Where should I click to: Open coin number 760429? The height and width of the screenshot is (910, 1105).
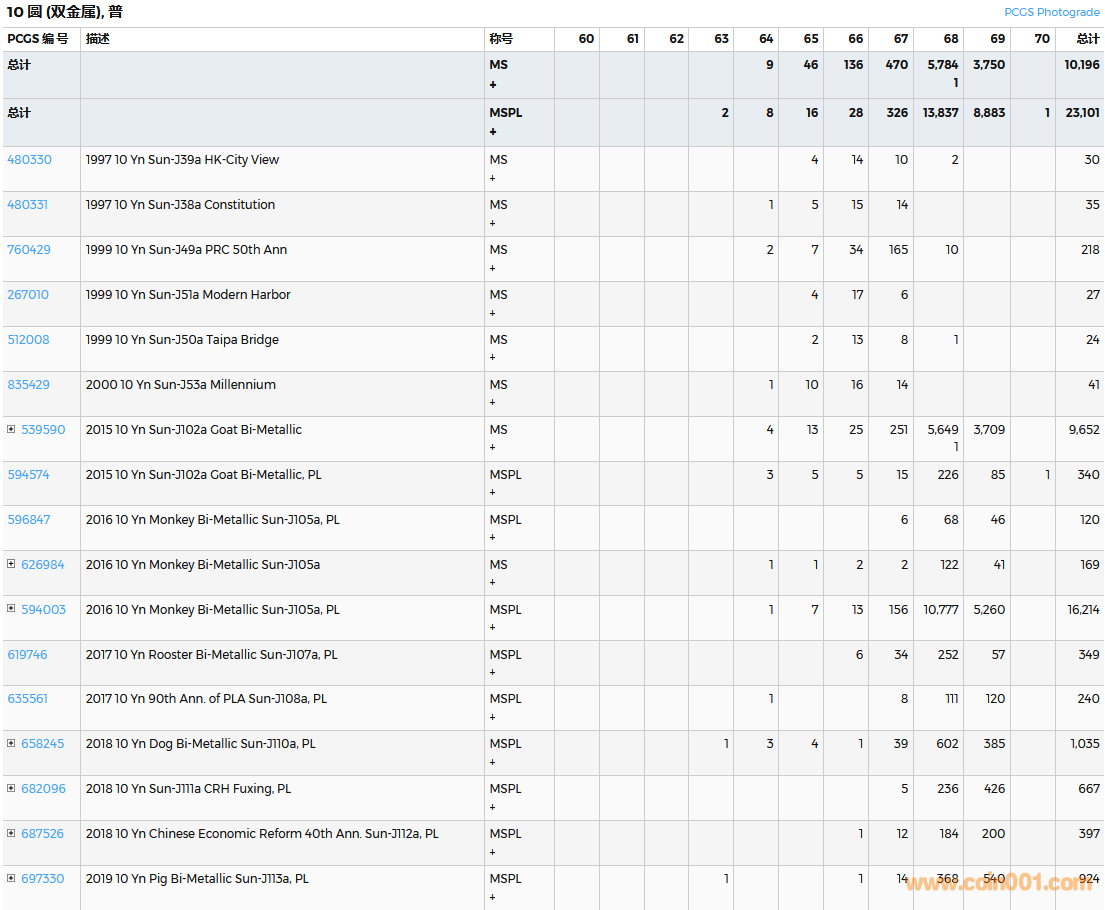click(29, 250)
